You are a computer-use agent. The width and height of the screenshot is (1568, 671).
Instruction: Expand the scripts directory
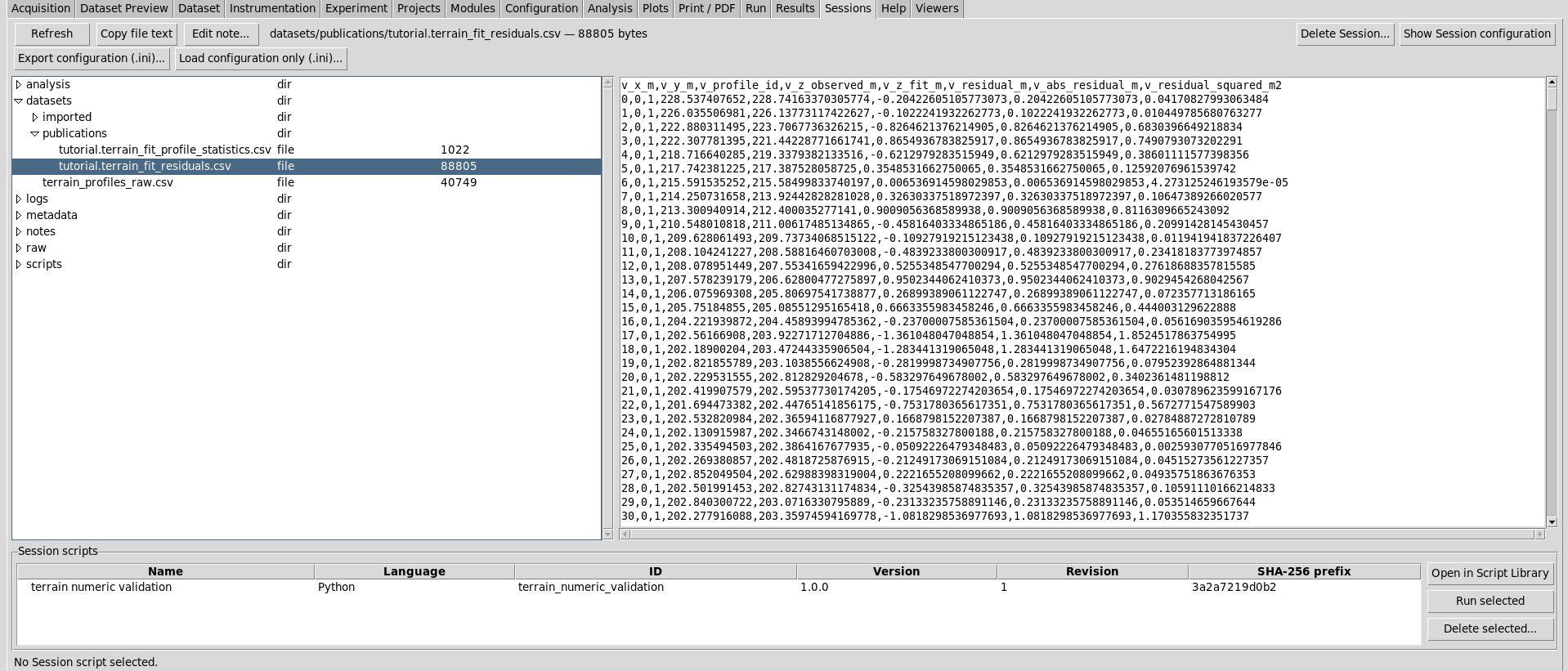pyautogui.click(x=19, y=264)
